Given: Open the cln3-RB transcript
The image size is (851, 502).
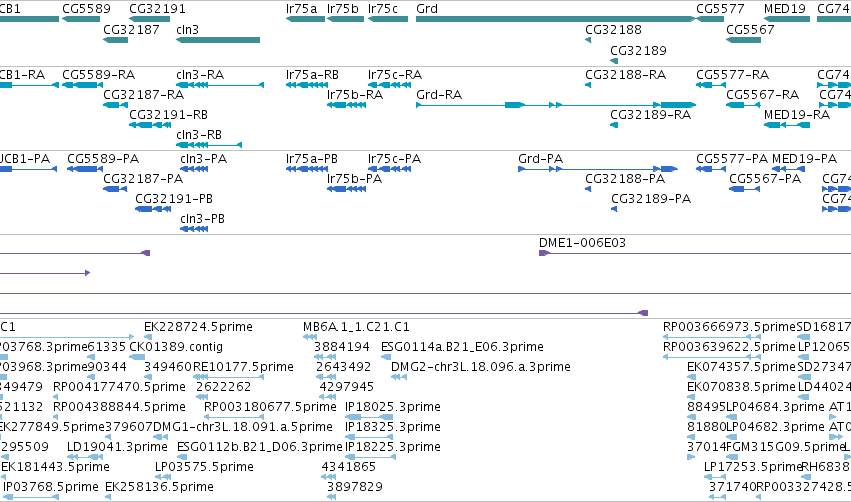Looking at the screenshot, I should pos(209,145).
